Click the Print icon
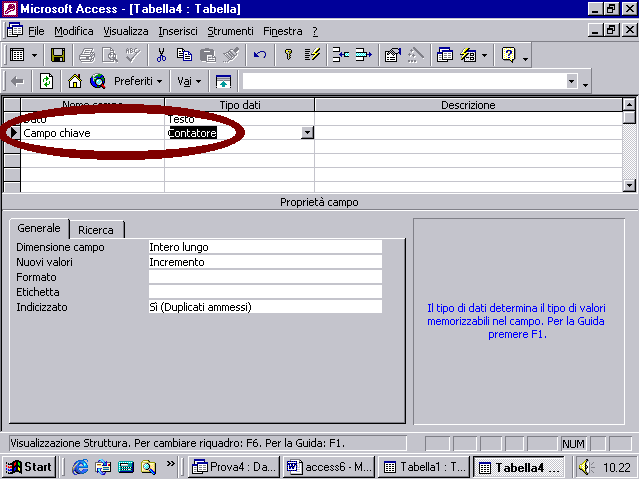This screenshot has width=639, height=479. click(87, 55)
